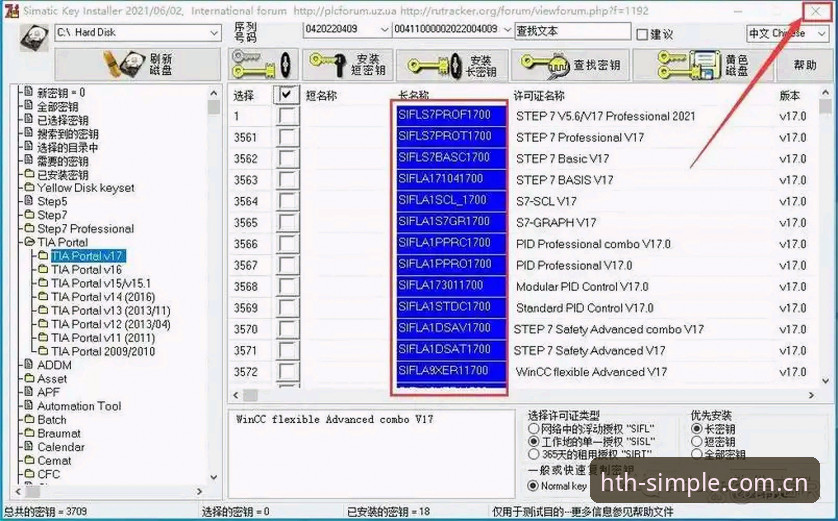Select 长密钥 priority radio button
This screenshot has width=838, height=521.
[696, 429]
